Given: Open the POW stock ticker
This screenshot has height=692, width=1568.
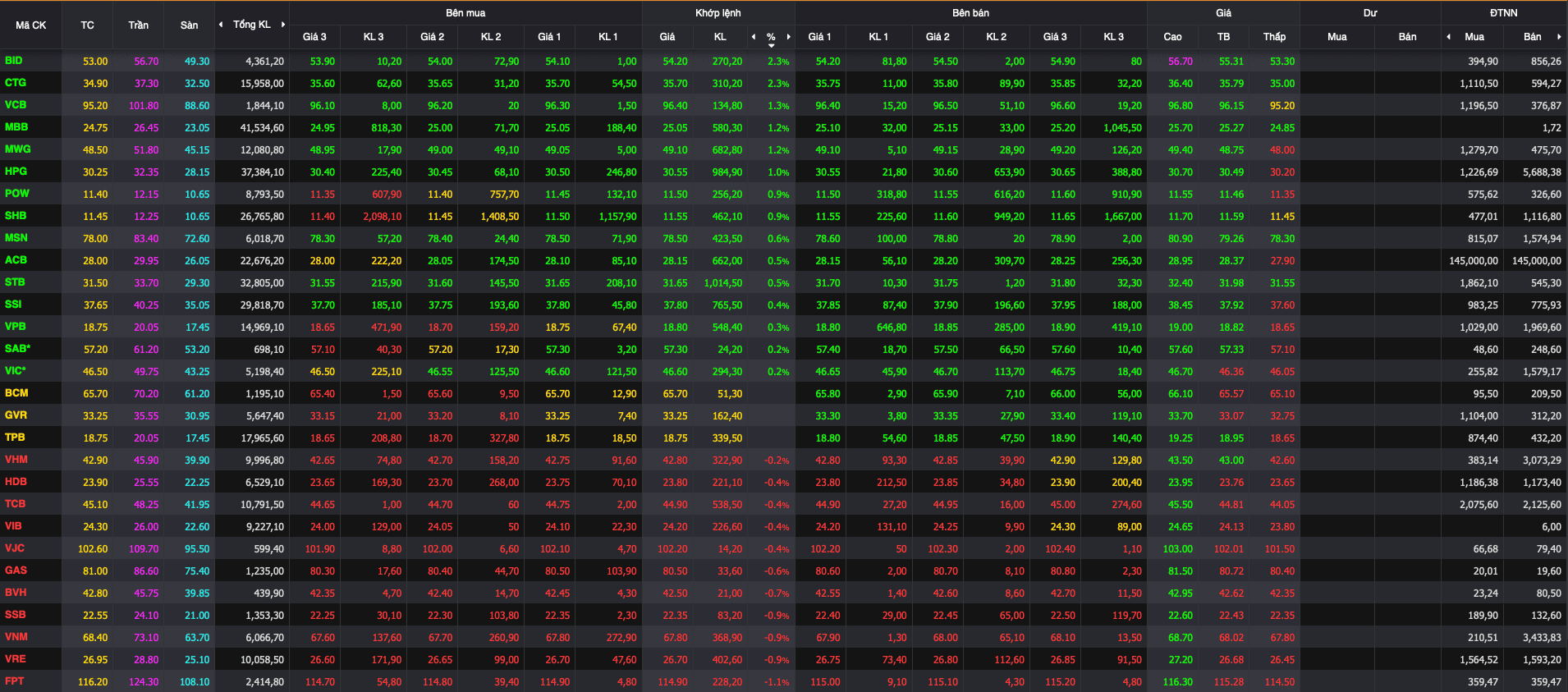Looking at the screenshot, I should (17, 194).
